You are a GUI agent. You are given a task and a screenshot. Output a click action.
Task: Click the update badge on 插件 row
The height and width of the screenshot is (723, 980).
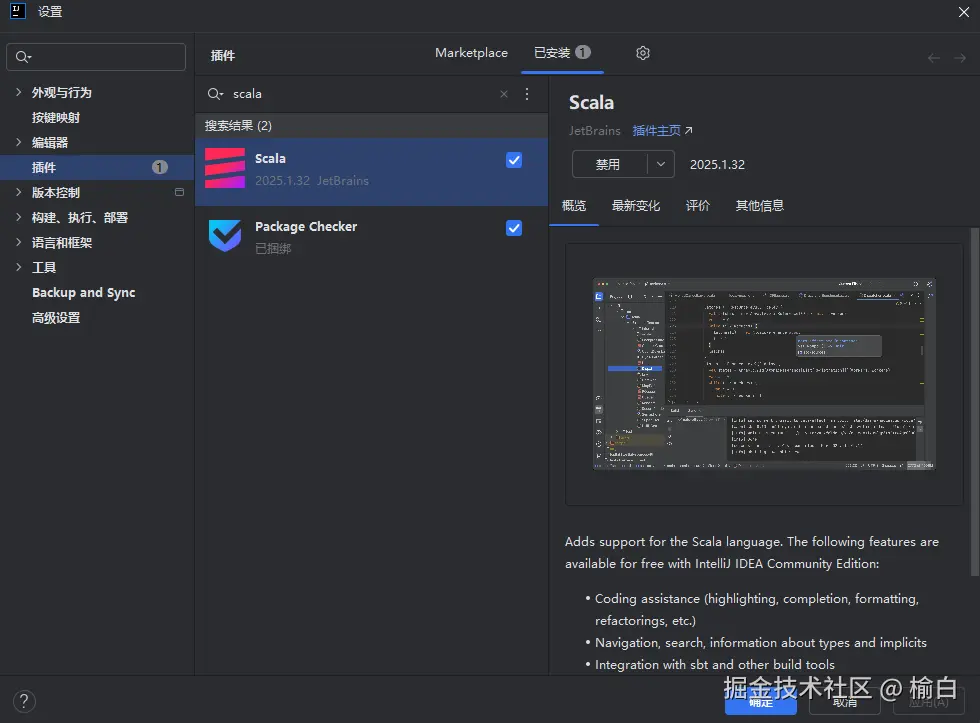[160, 167]
